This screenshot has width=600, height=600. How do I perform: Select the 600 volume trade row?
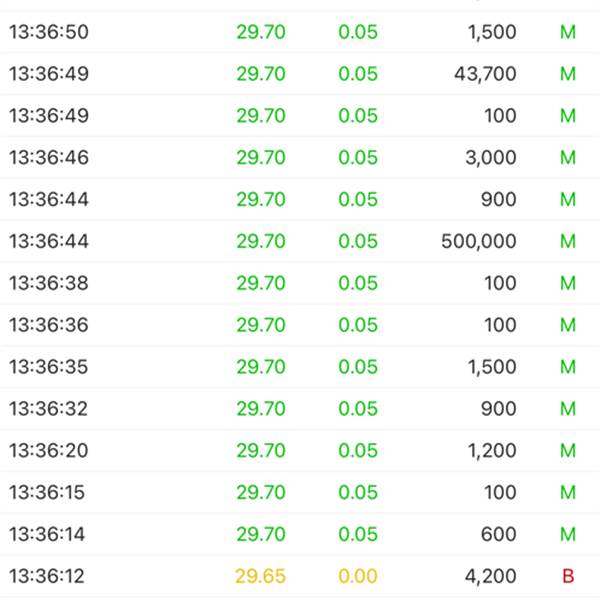point(300,534)
